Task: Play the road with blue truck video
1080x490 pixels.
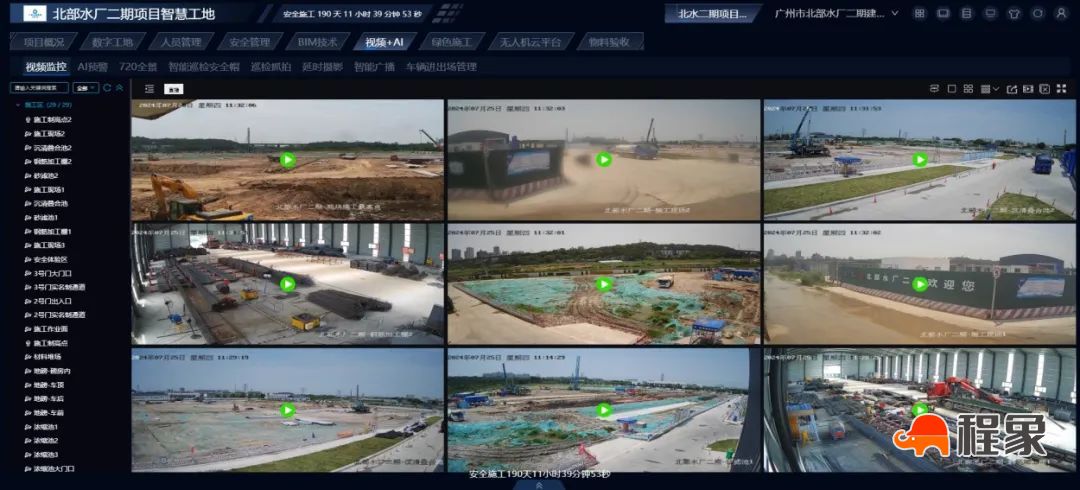Action: coord(920,160)
